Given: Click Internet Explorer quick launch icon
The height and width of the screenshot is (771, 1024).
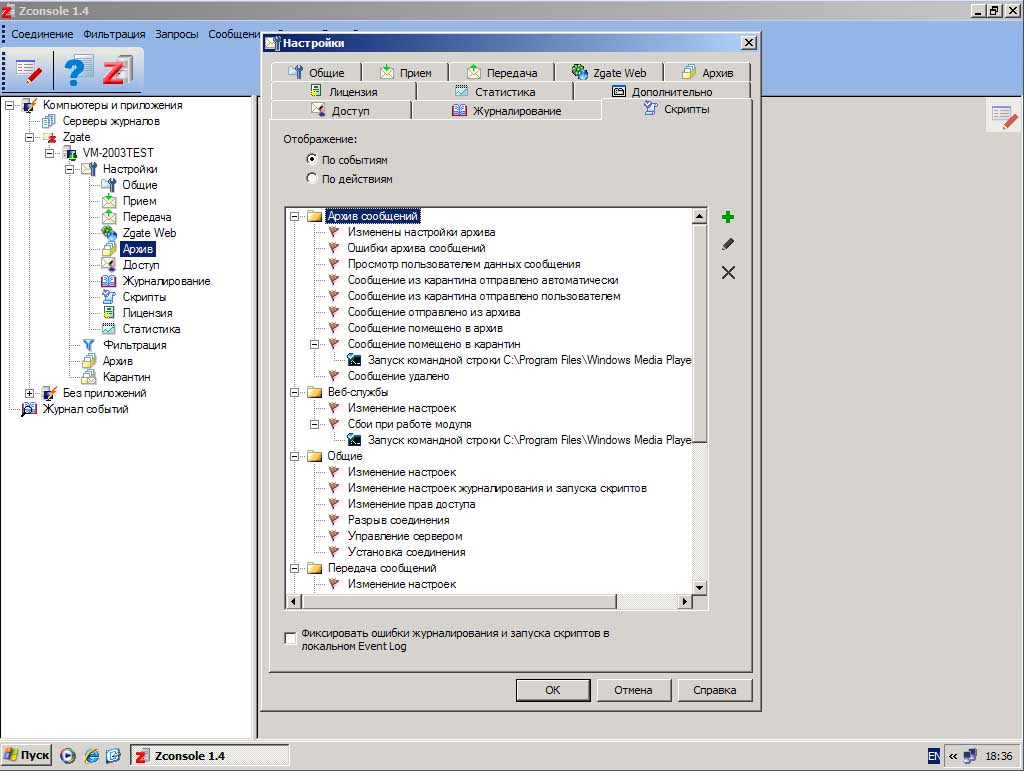Looking at the screenshot, I should click(92, 756).
